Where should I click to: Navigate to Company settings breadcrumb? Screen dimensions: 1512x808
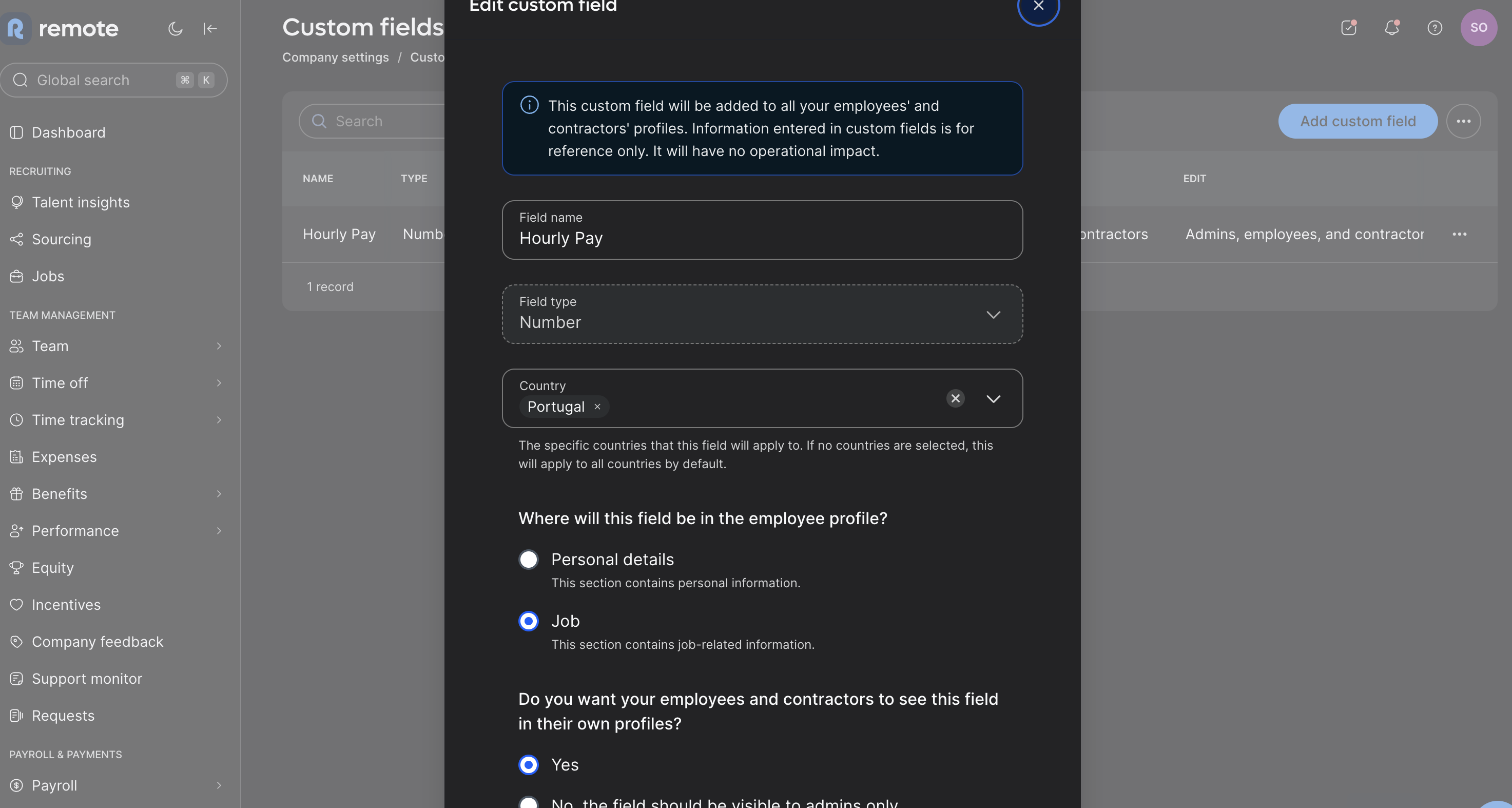335,57
